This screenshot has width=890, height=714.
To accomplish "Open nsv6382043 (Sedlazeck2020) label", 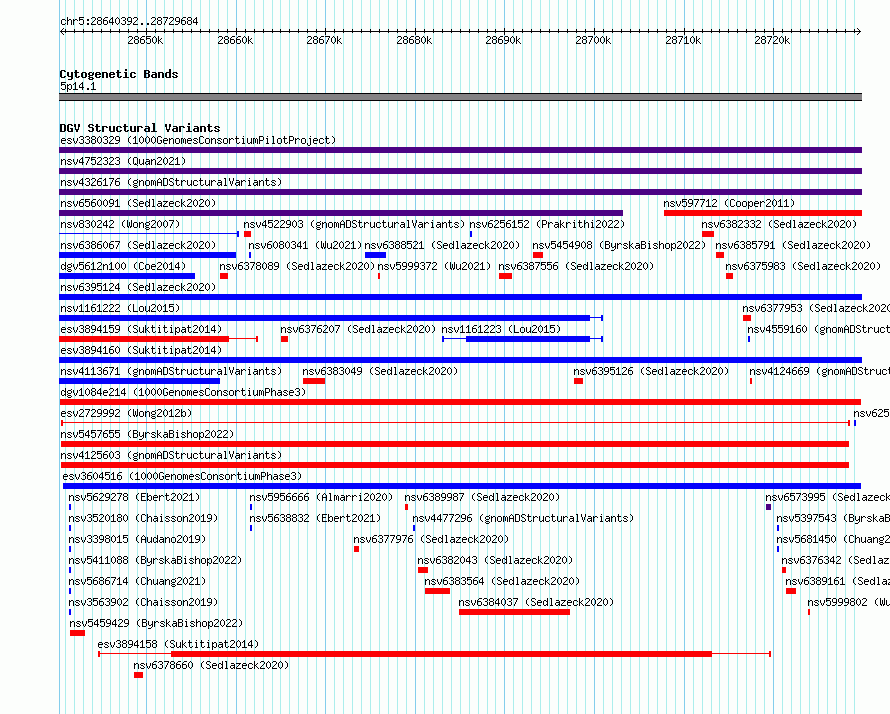I will click(x=495, y=560).
